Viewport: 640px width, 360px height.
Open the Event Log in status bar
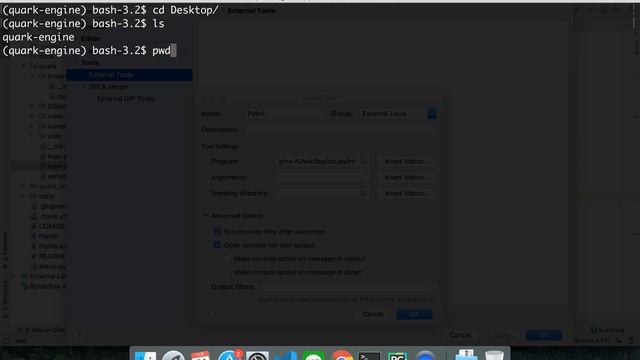pyautogui.click(x=607, y=330)
